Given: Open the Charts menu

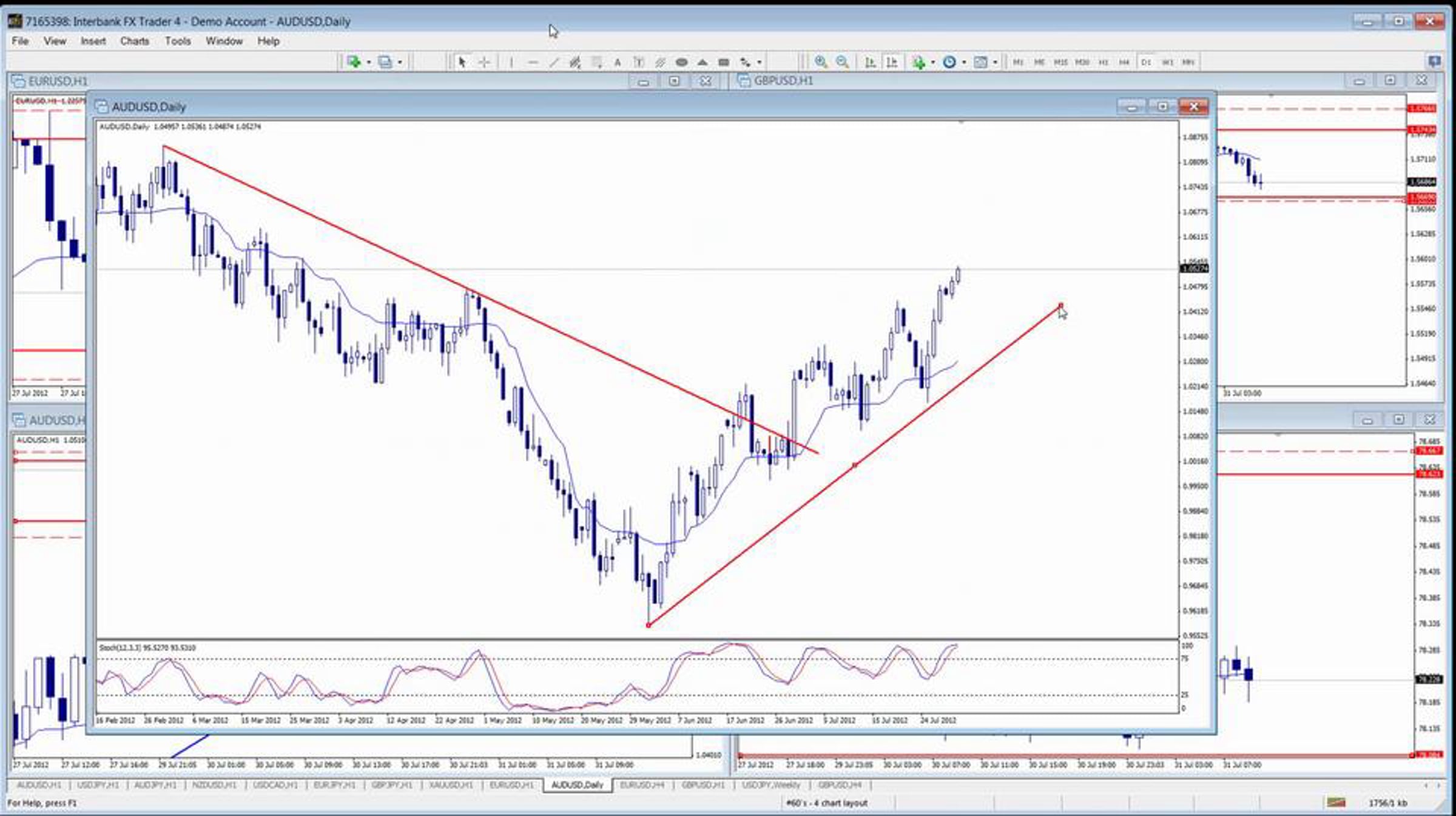Looking at the screenshot, I should pyautogui.click(x=135, y=41).
